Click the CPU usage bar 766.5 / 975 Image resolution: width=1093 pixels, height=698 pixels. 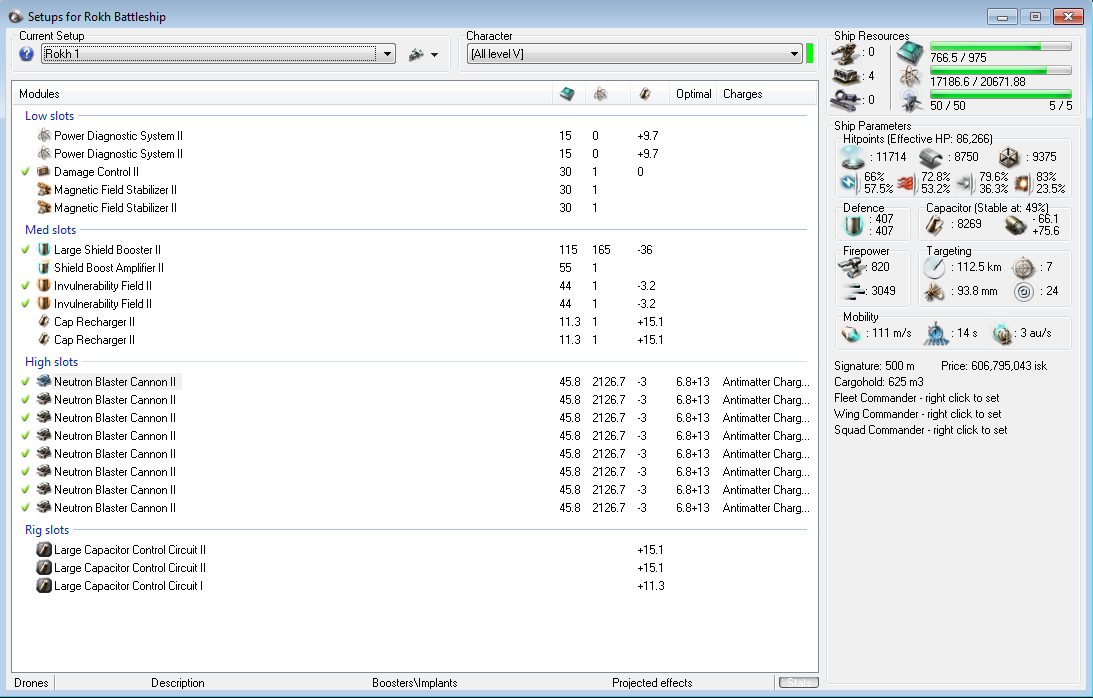[x=1000, y=47]
